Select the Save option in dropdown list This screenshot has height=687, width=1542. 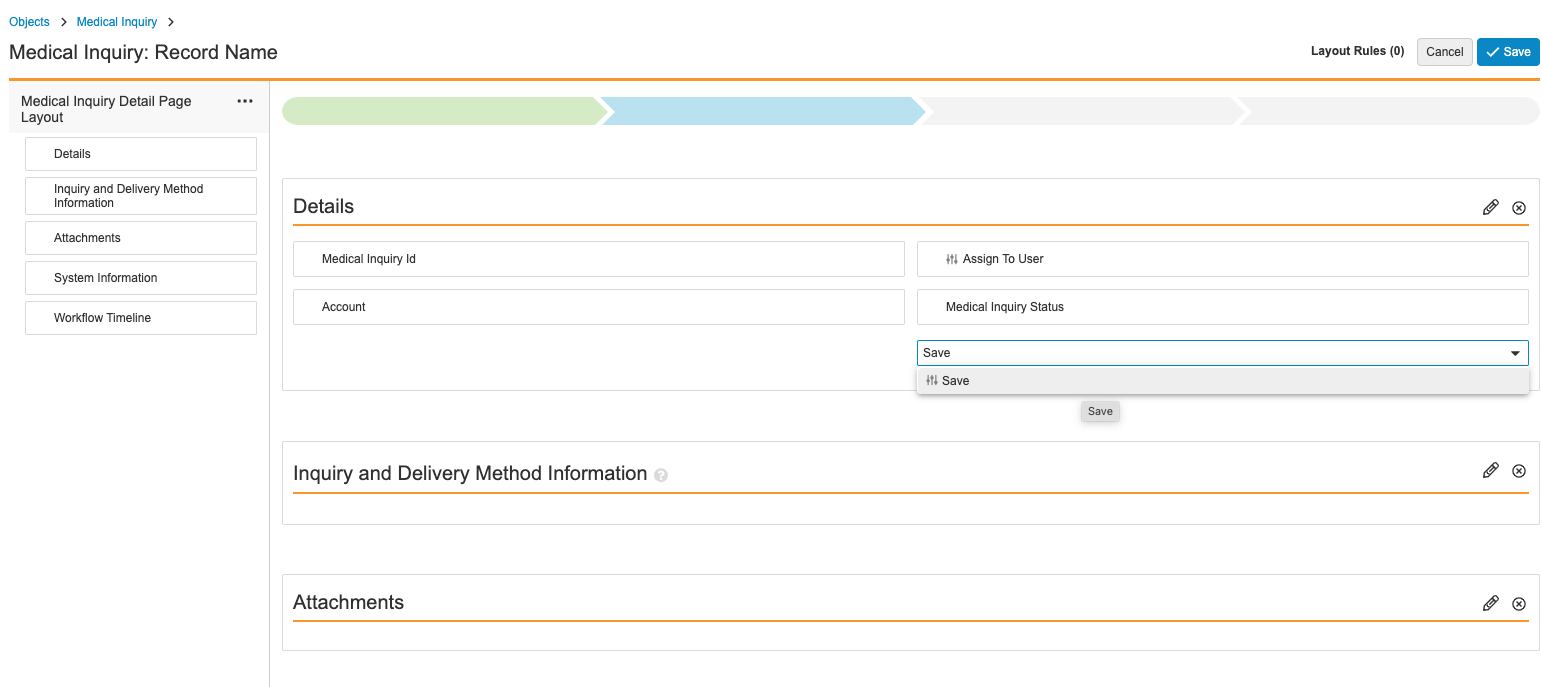(955, 381)
